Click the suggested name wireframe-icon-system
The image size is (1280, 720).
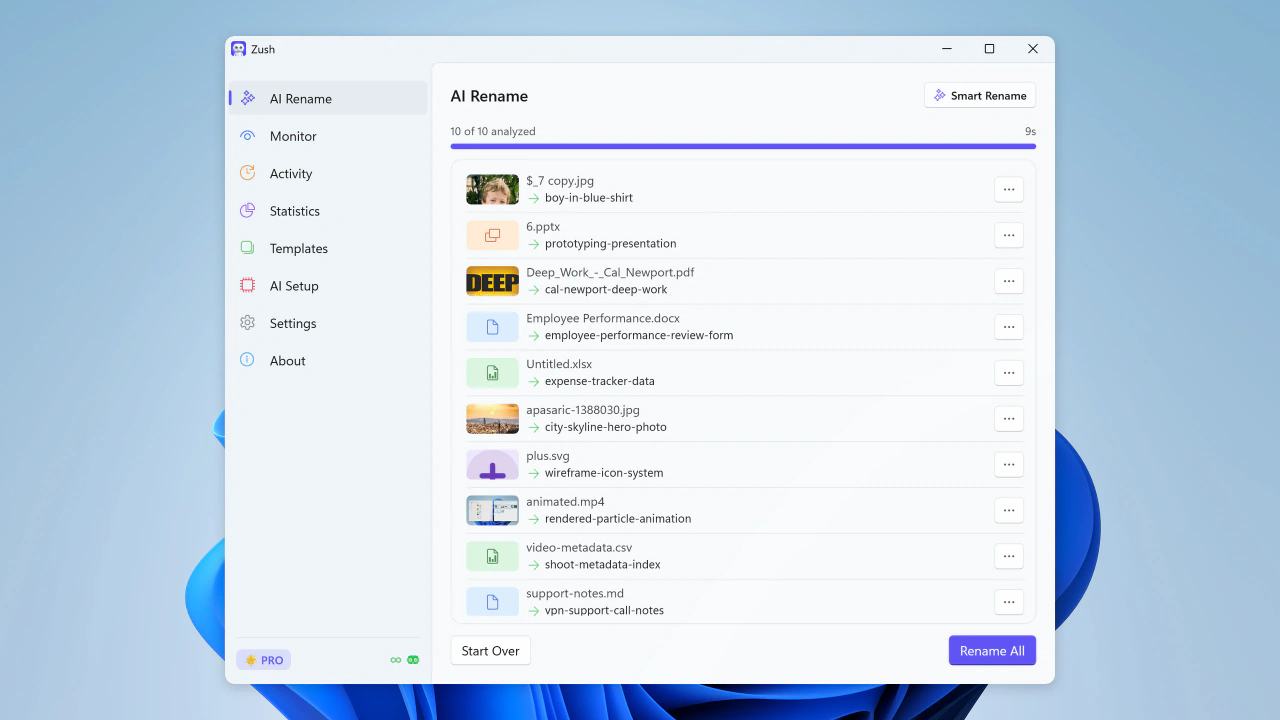[604, 473]
